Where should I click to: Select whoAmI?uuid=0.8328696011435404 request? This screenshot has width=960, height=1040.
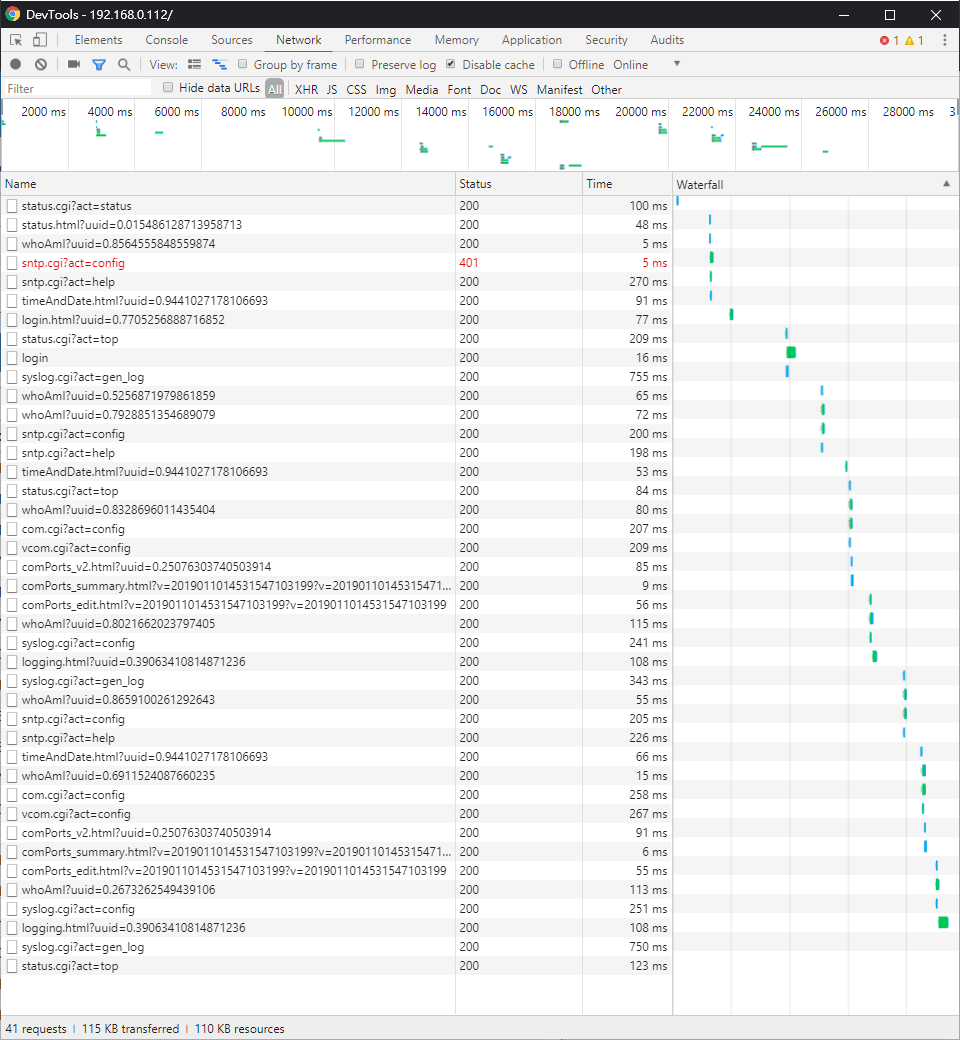pyautogui.click(x=336, y=509)
